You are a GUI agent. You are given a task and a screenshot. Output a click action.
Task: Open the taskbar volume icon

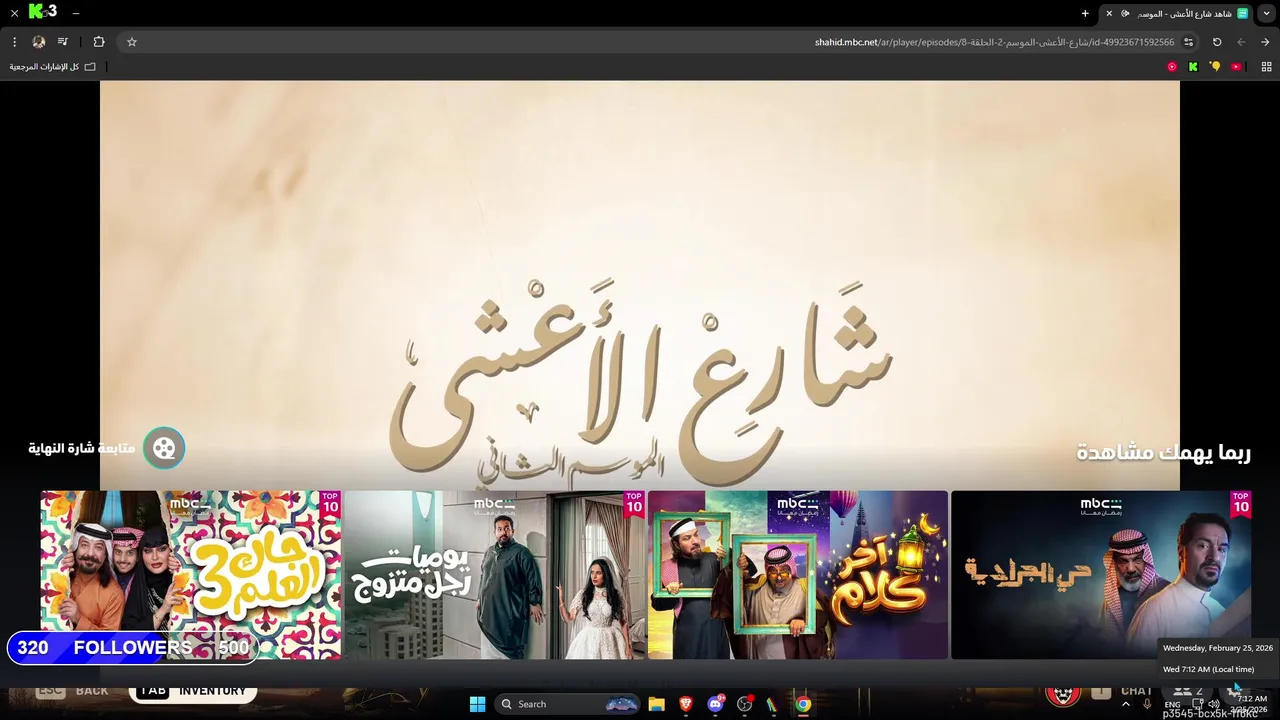pos(1214,704)
